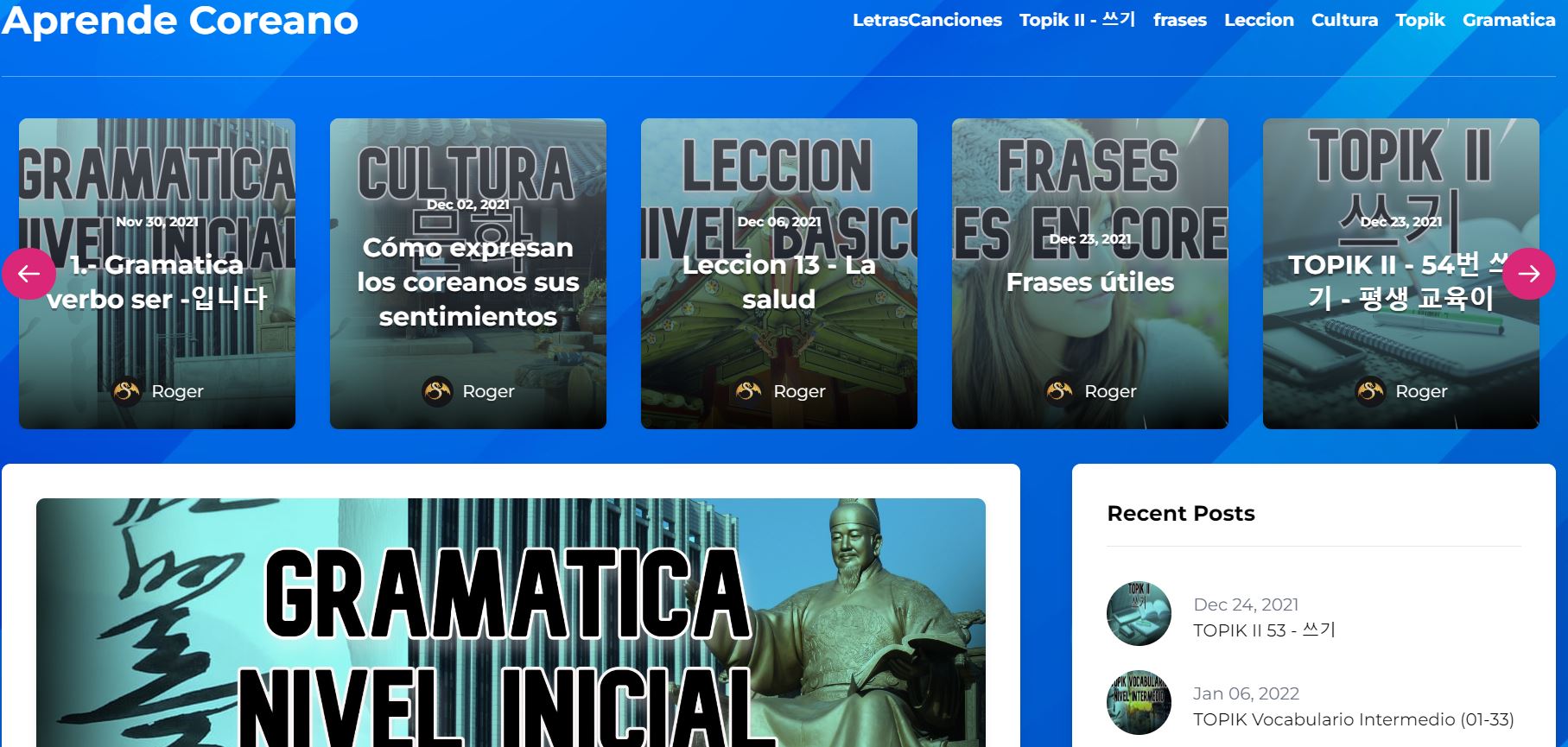Click the date Dec 06, 2021
The height and width of the screenshot is (747, 1568).
(779, 222)
